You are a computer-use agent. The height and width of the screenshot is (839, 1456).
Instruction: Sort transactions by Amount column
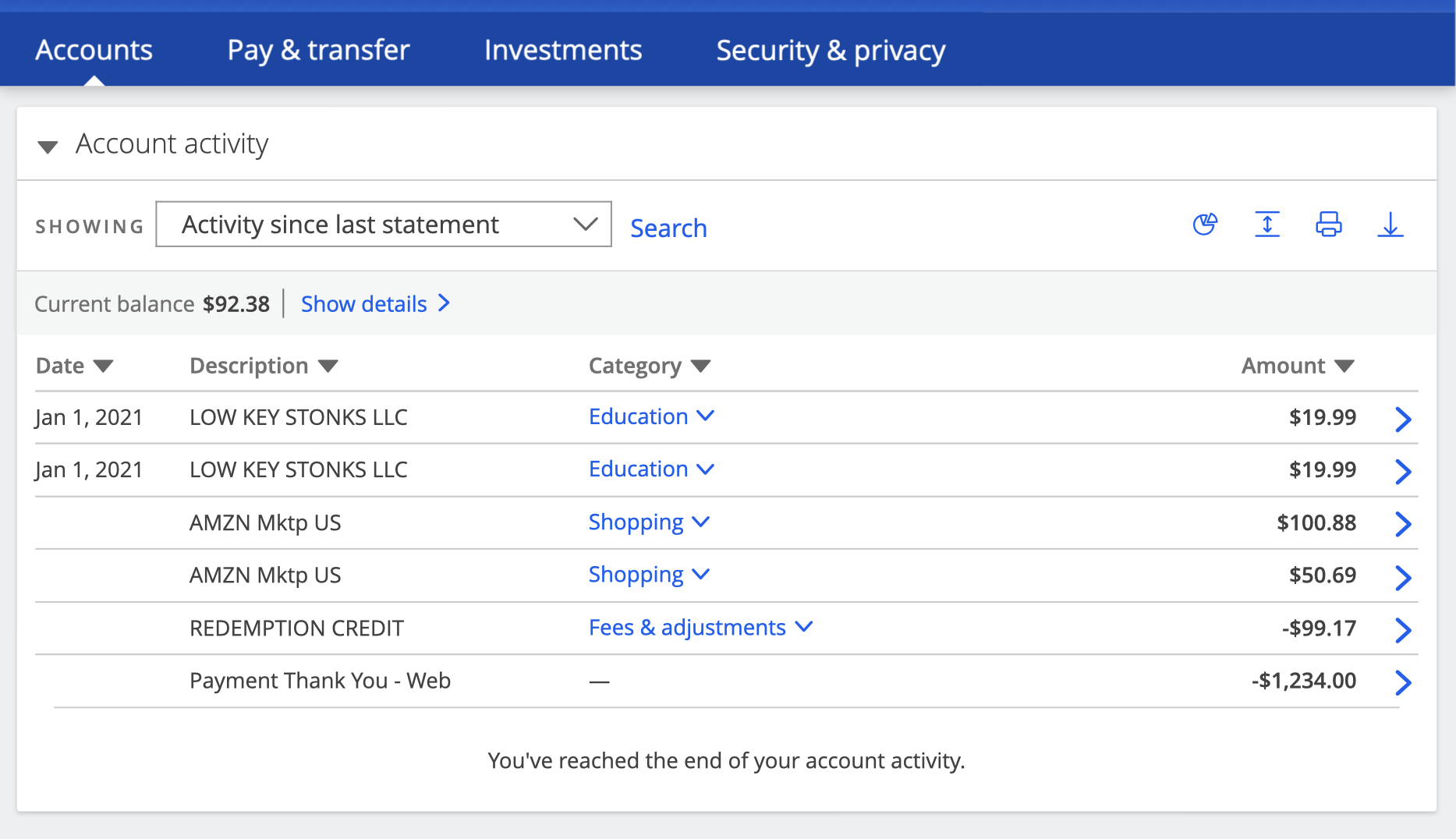pyautogui.click(x=1298, y=366)
